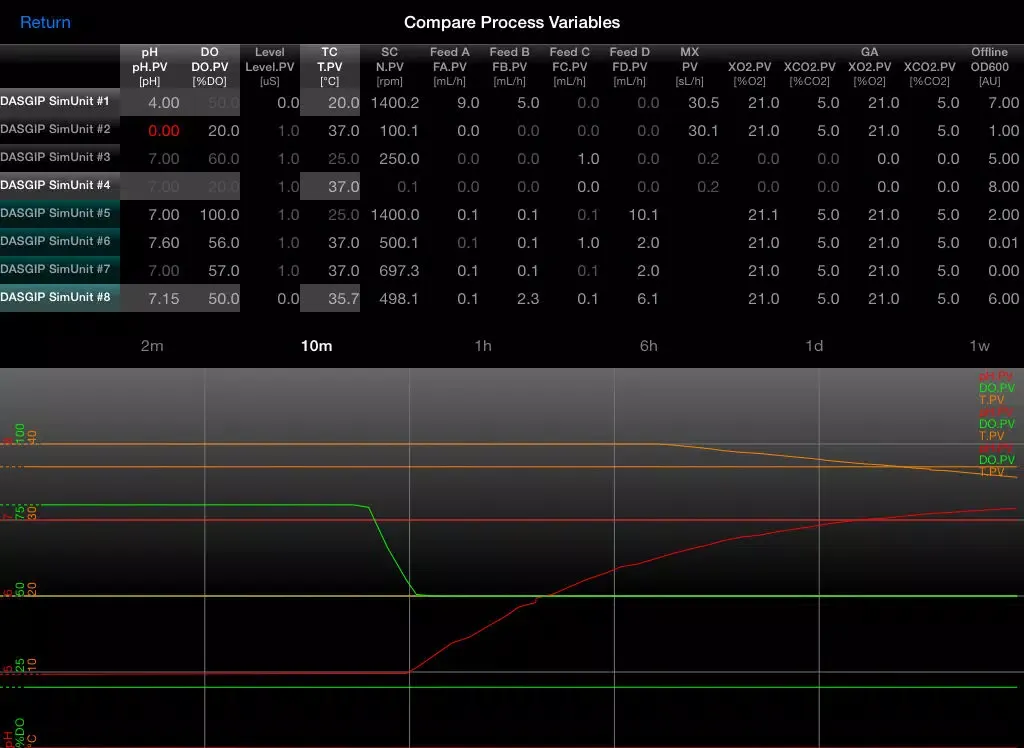
Task: Click temperature 35.7 of SimUnit #8
Action: coord(344,299)
